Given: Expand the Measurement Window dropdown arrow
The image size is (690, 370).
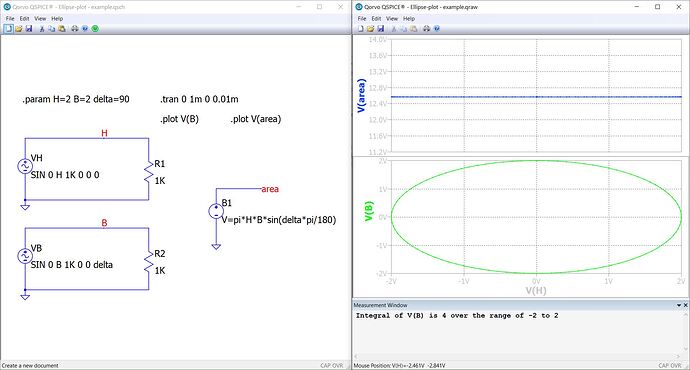Looking at the screenshot, I should [x=679, y=305].
